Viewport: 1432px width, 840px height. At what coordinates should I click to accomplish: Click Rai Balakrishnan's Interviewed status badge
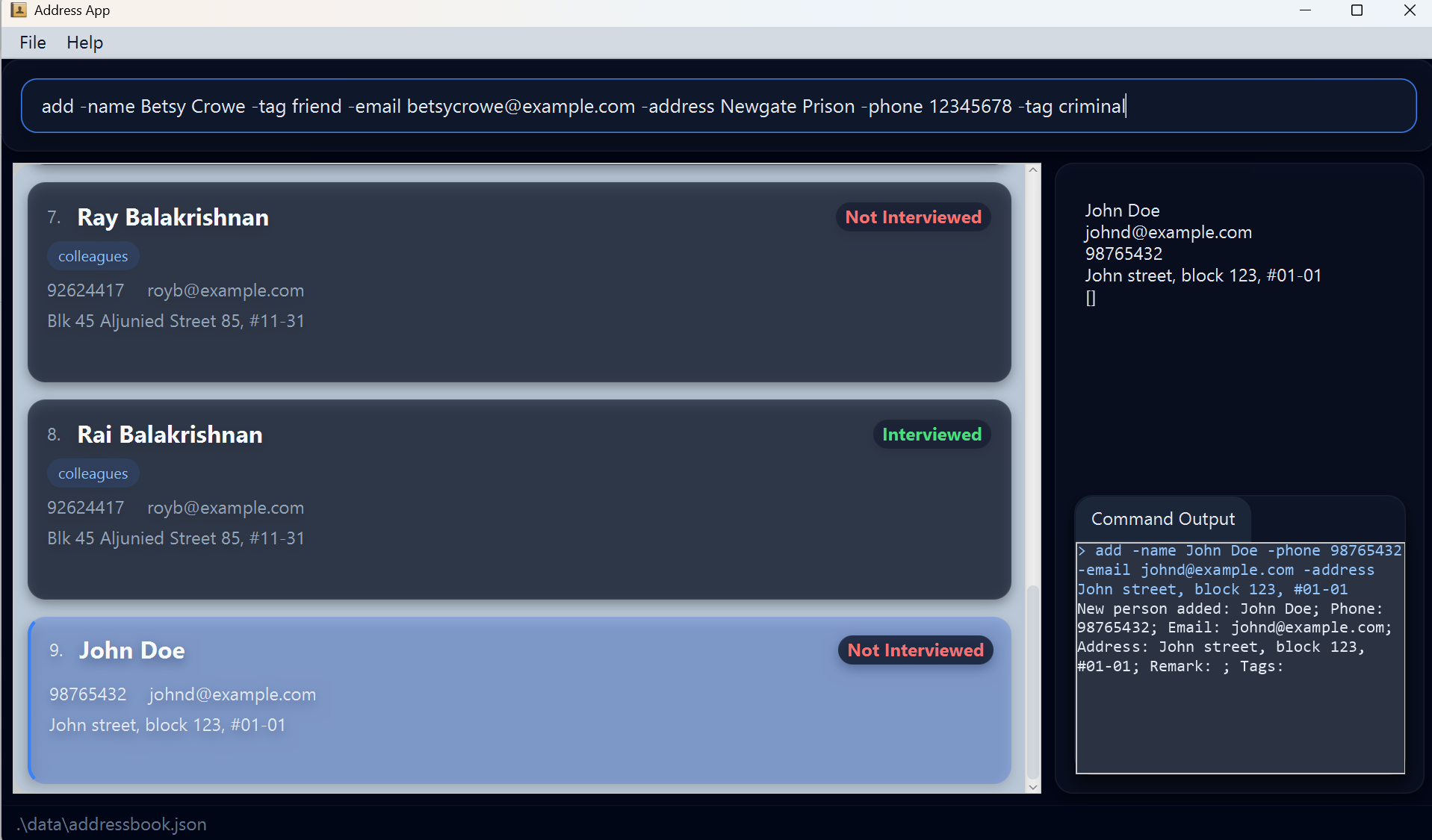pos(932,435)
